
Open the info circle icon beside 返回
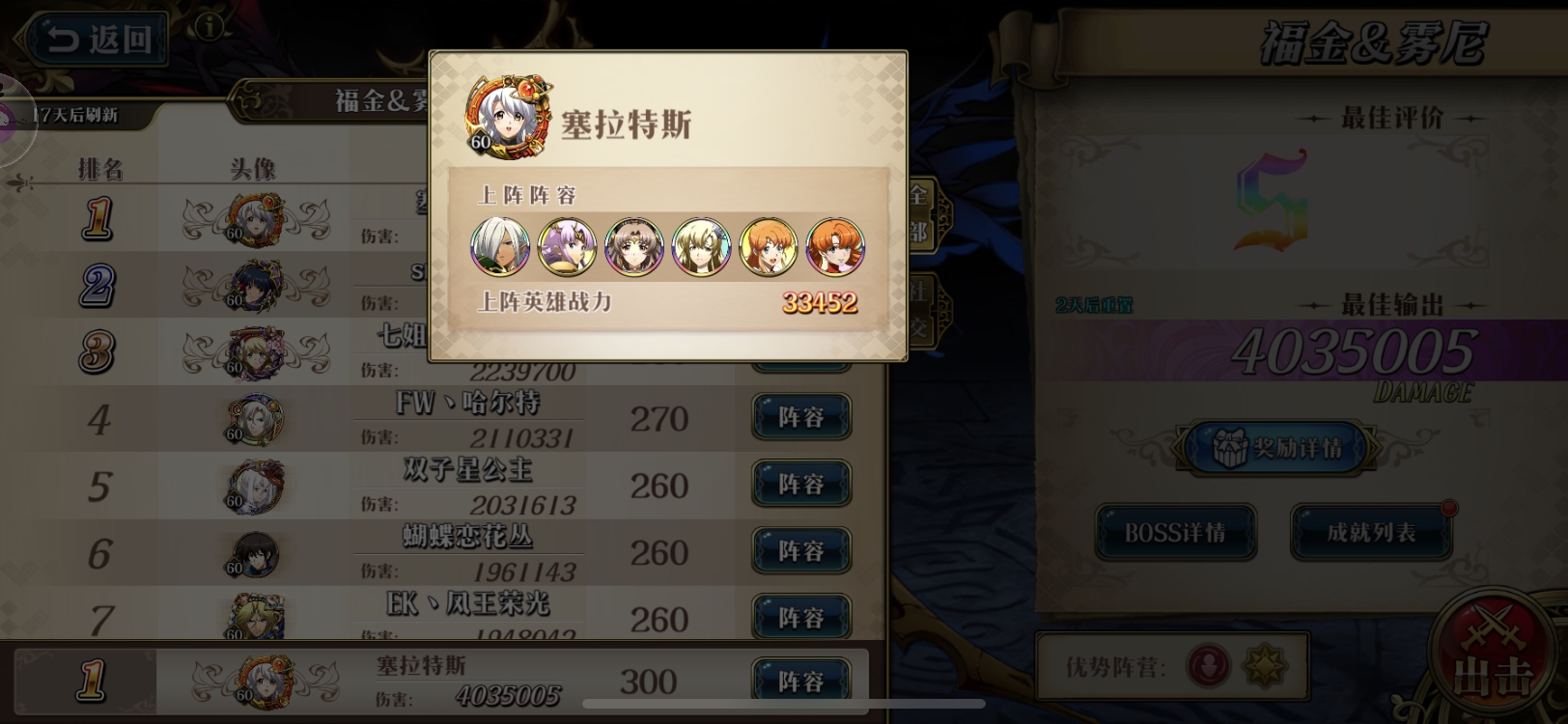[x=209, y=26]
